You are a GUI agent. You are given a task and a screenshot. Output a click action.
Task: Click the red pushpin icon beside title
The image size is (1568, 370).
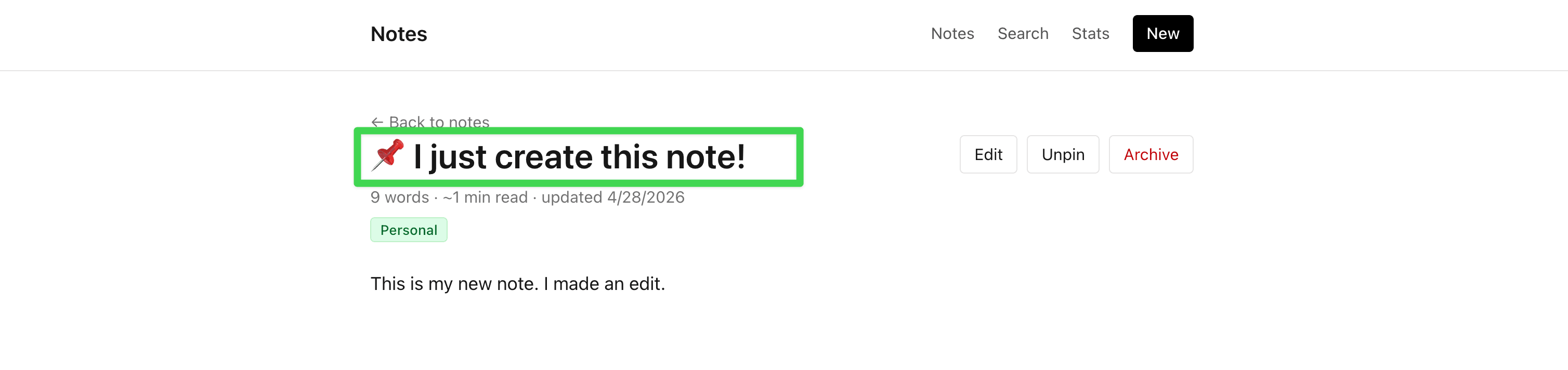[x=388, y=156]
